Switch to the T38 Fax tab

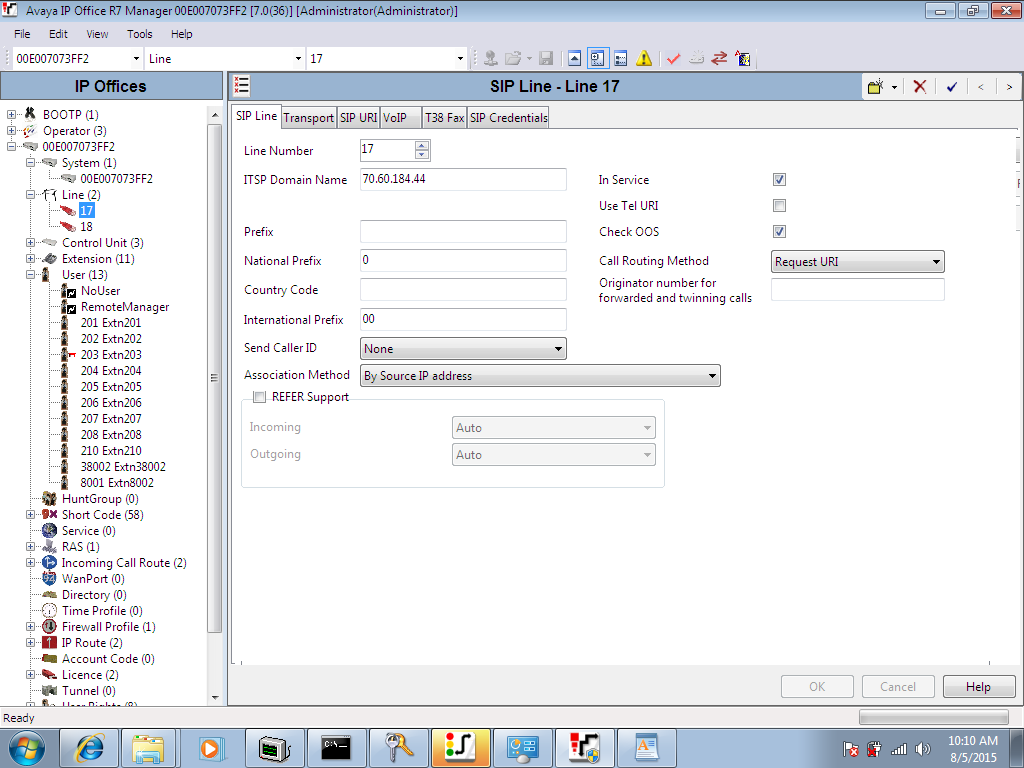[444, 118]
